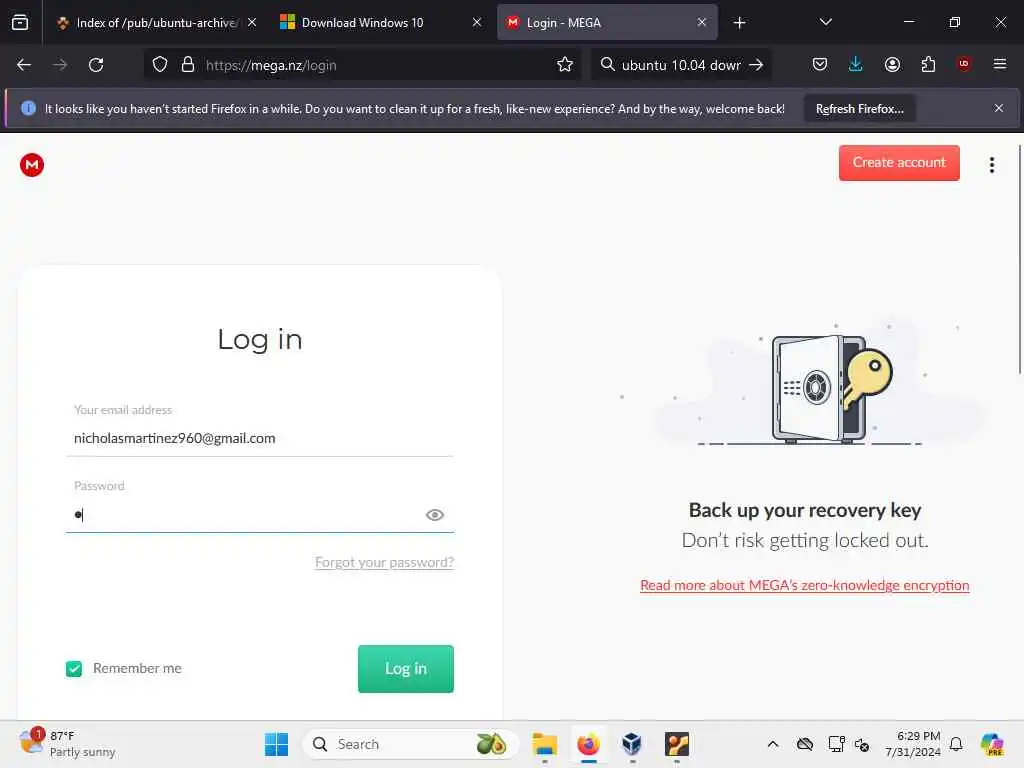The image size is (1024, 768).
Task: Click the Firefox taskbar icon
Action: 588,744
